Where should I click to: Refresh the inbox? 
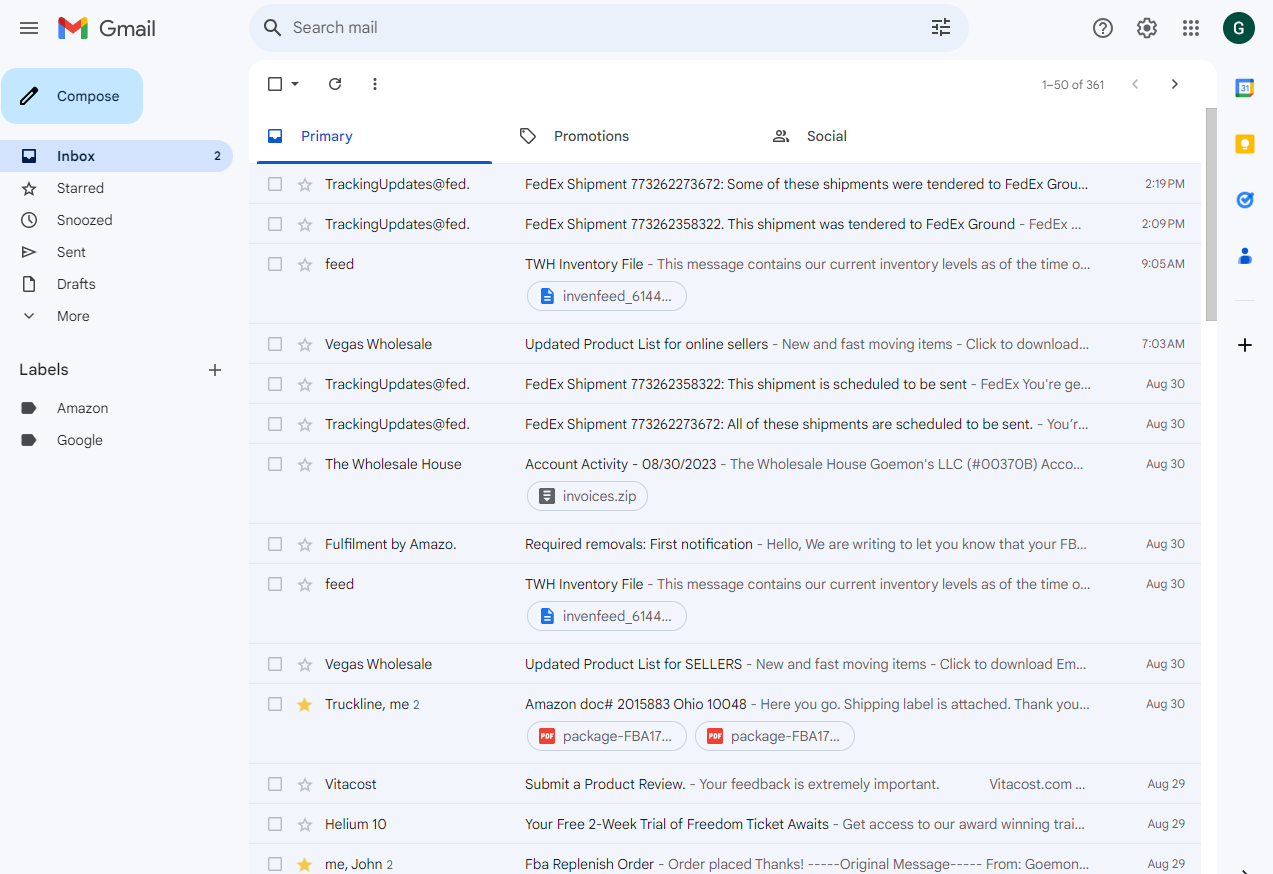click(335, 84)
